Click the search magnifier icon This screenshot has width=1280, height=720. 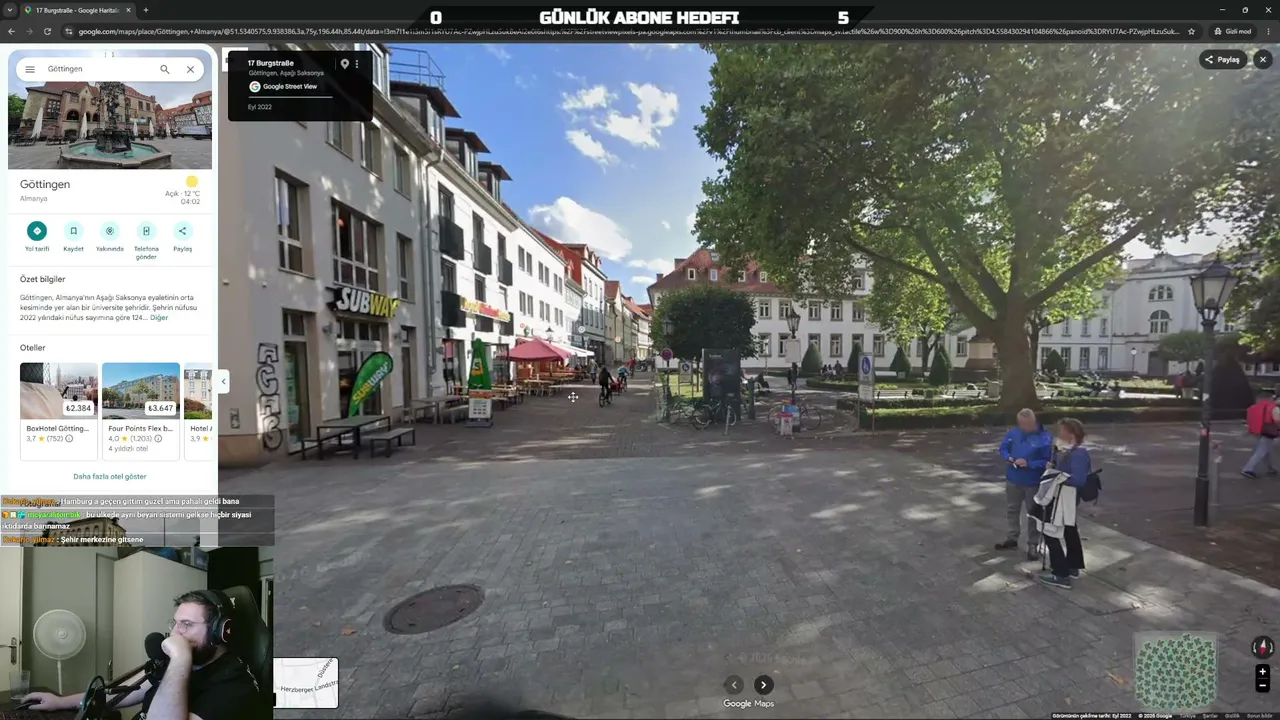coord(165,69)
